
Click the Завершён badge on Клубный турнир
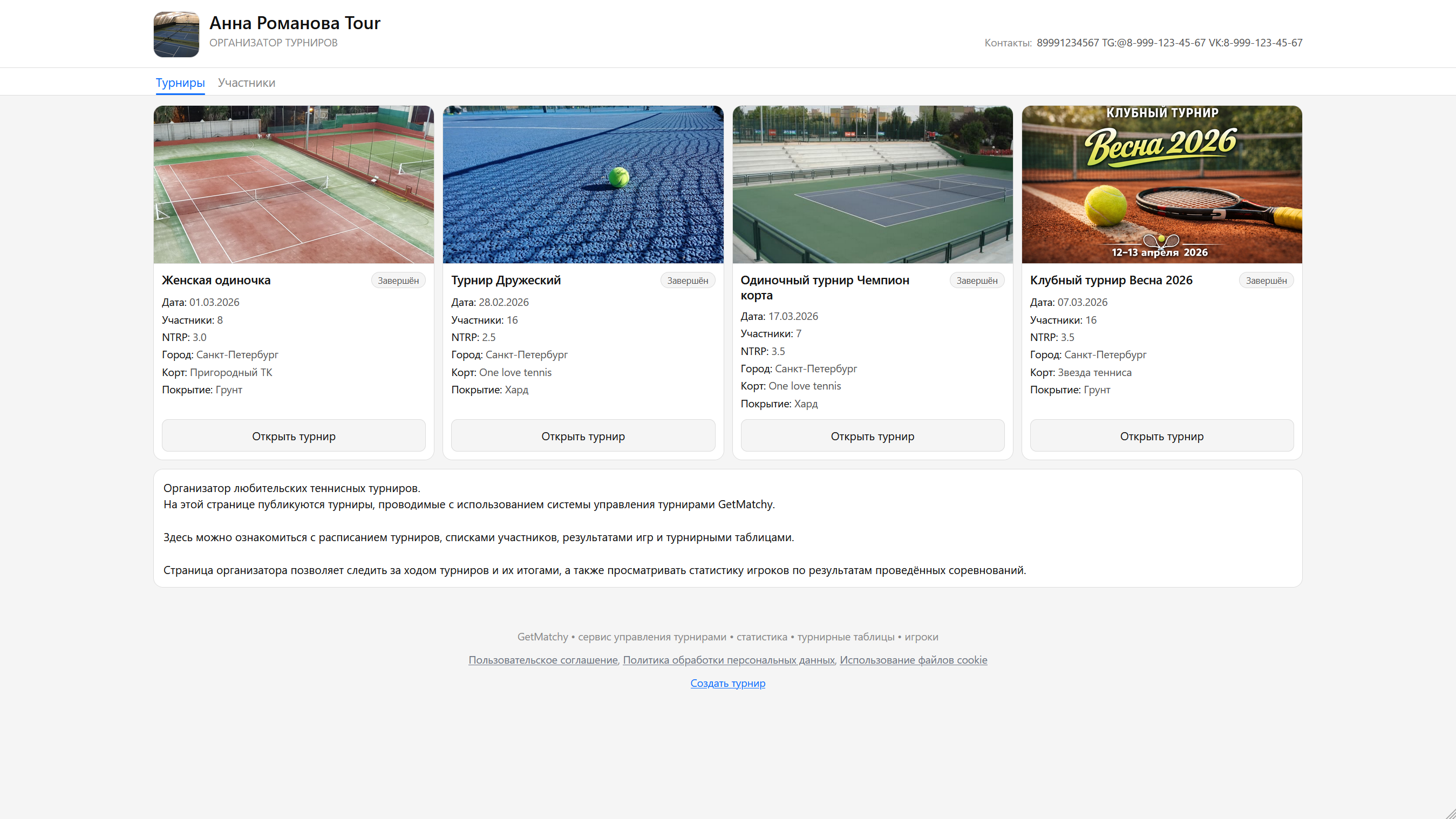pyautogui.click(x=1266, y=281)
